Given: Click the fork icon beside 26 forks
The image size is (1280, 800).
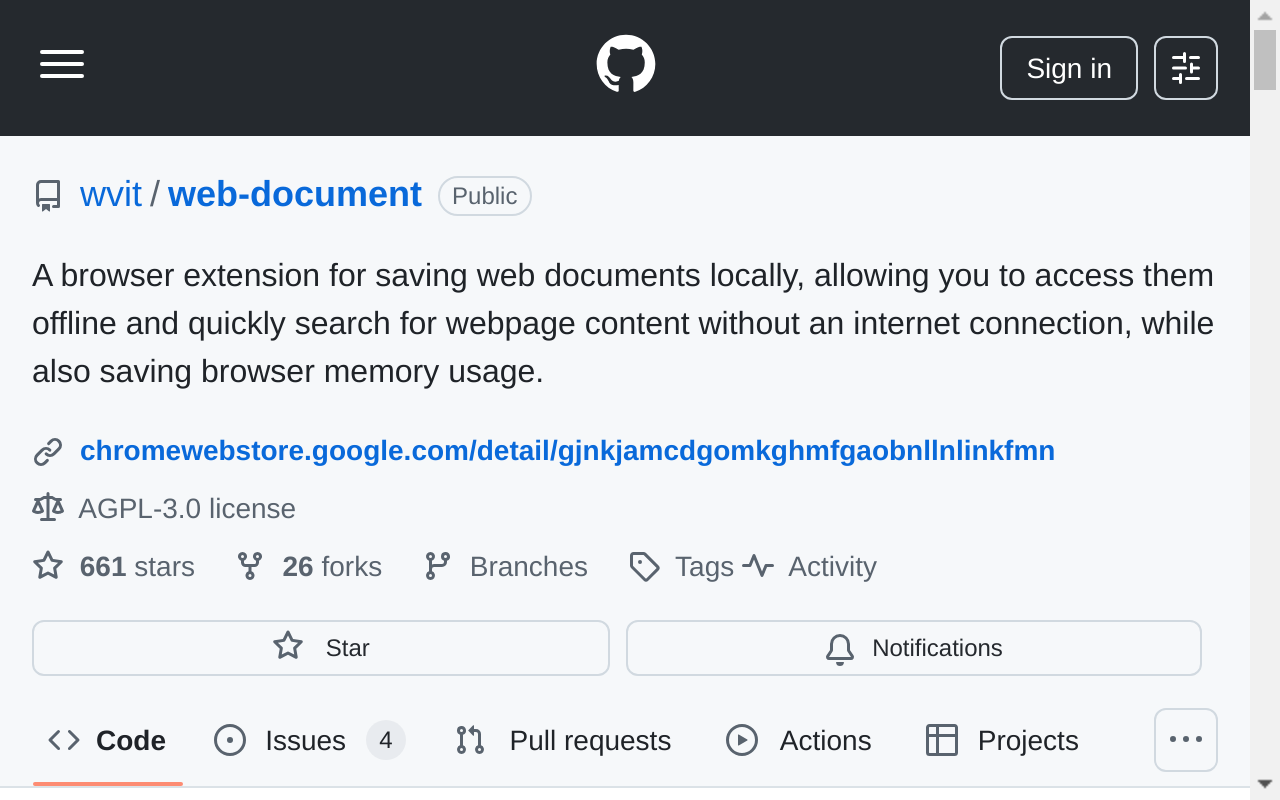Looking at the screenshot, I should coord(250,566).
